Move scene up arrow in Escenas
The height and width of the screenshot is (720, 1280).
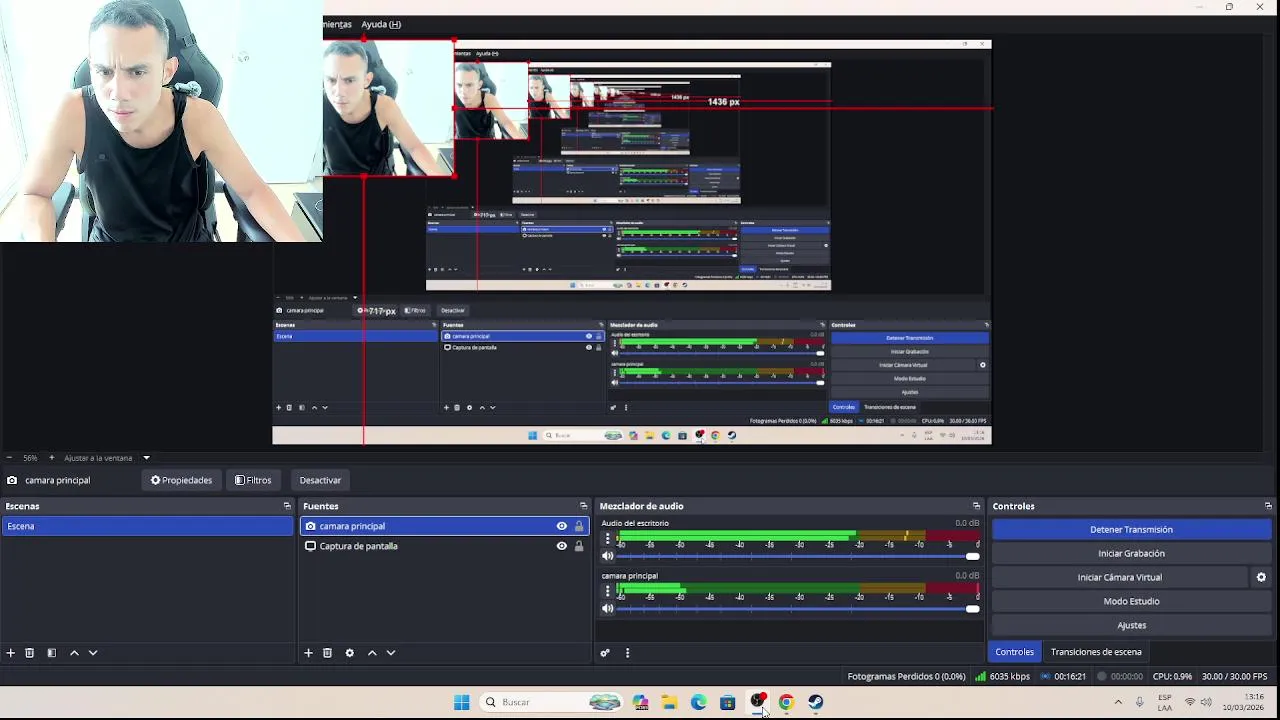[x=74, y=653]
